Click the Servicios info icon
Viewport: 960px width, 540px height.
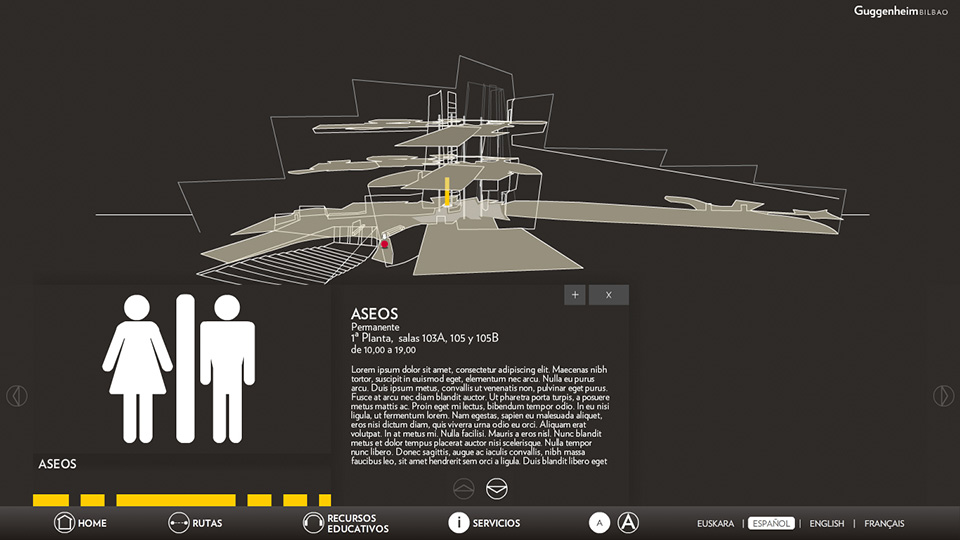click(x=458, y=522)
